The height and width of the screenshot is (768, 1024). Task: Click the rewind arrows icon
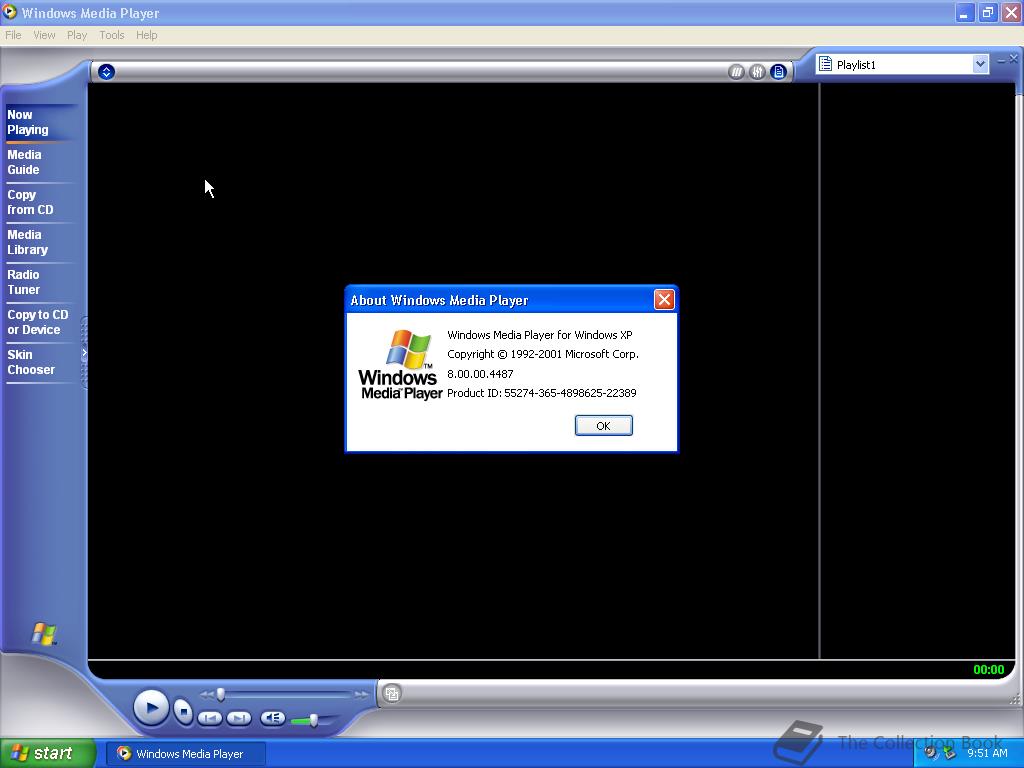206,695
